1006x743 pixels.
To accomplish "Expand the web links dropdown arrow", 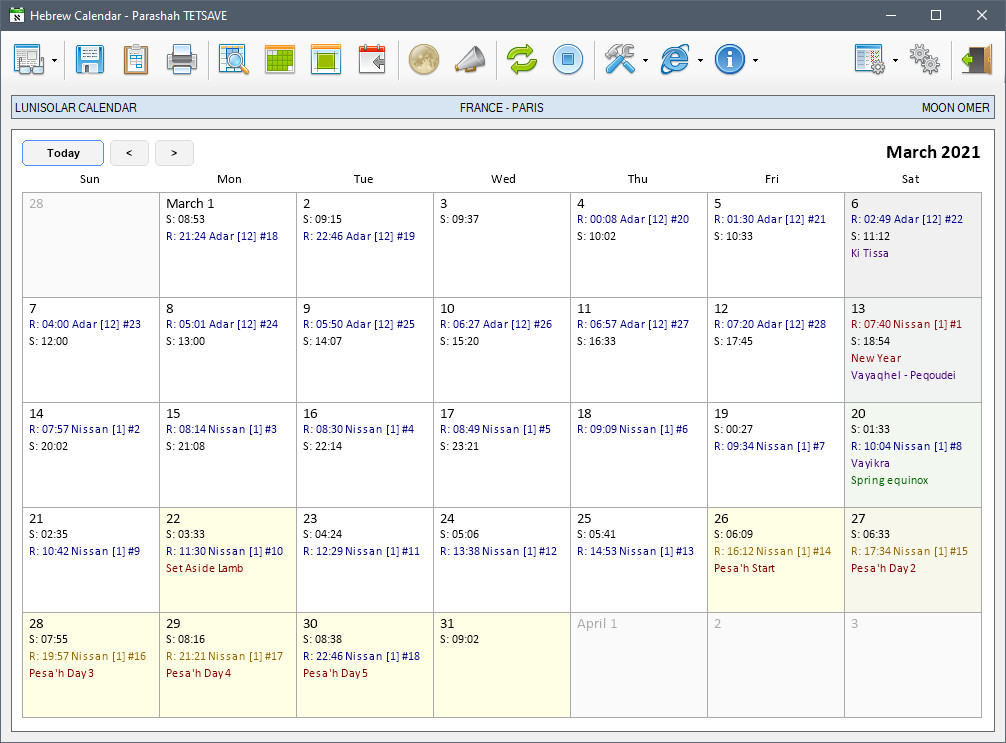I will click(700, 60).
